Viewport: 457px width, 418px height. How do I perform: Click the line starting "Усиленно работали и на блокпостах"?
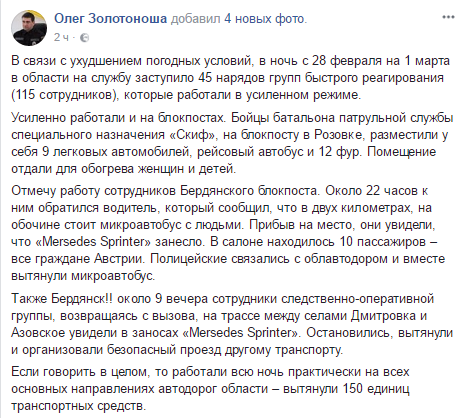click(232, 118)
